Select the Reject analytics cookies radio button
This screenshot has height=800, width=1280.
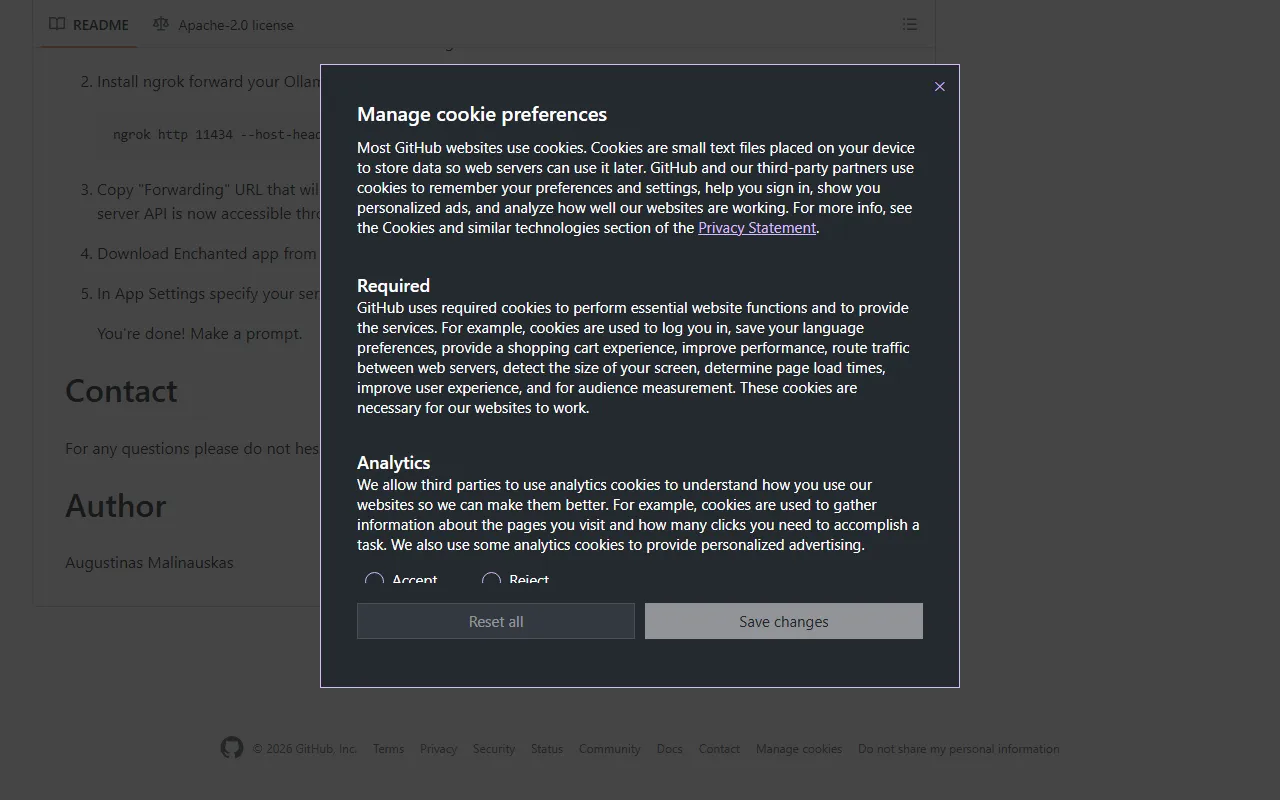[491, 580]
